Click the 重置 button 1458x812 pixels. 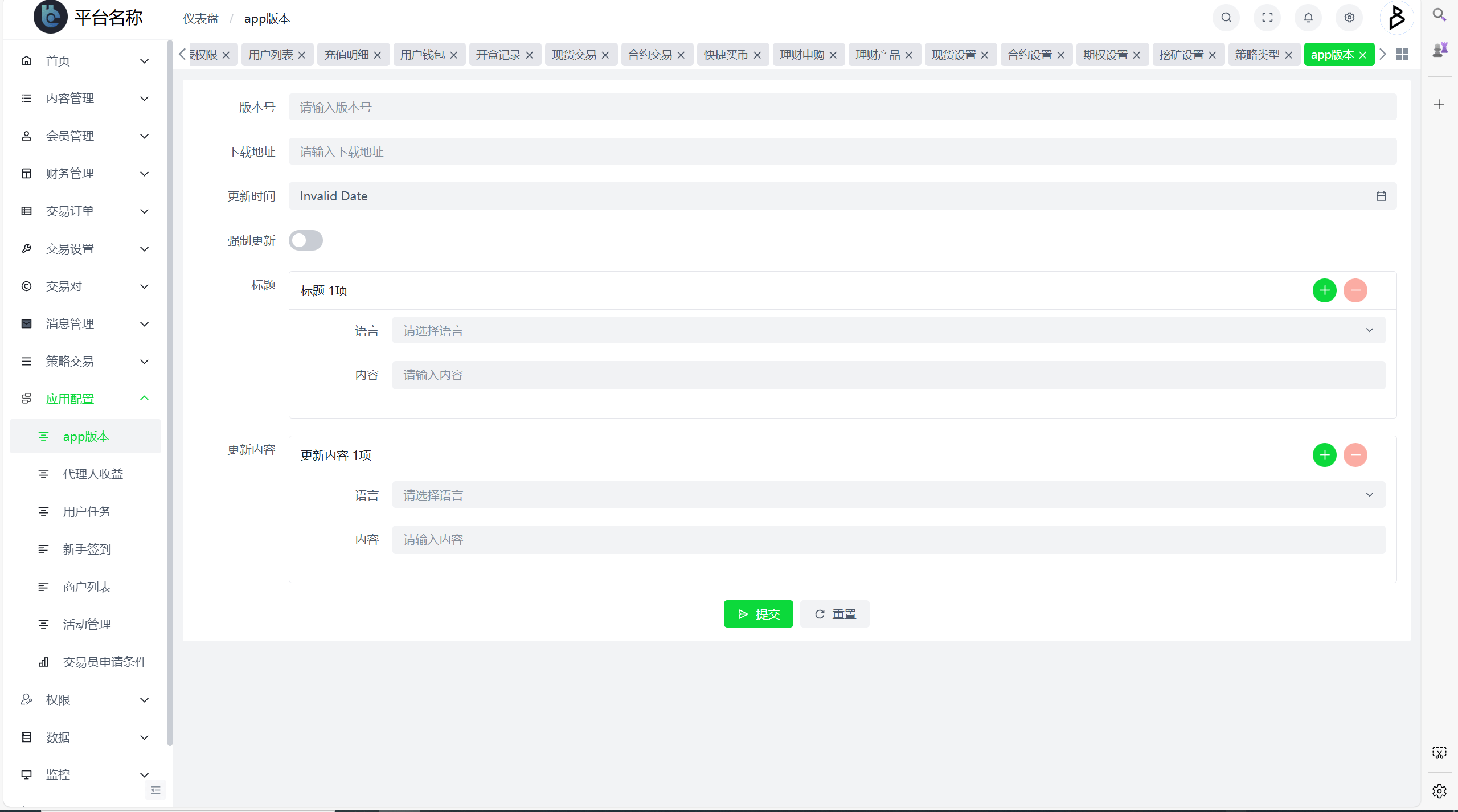[x=834, y=614]
